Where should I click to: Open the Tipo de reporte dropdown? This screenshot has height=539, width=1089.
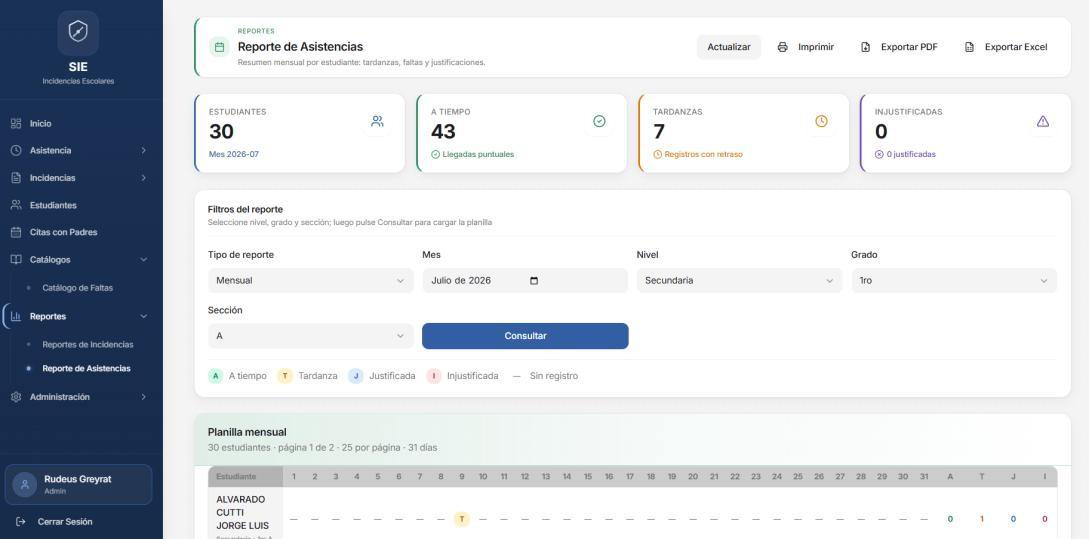click(310, 281)
